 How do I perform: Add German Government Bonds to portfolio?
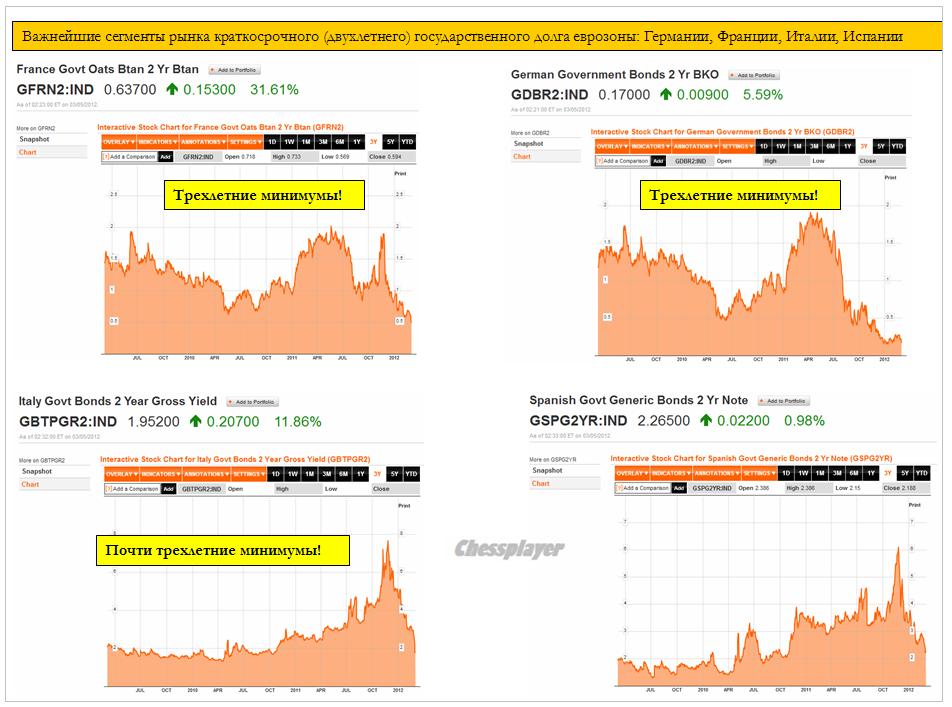(753, 75)
